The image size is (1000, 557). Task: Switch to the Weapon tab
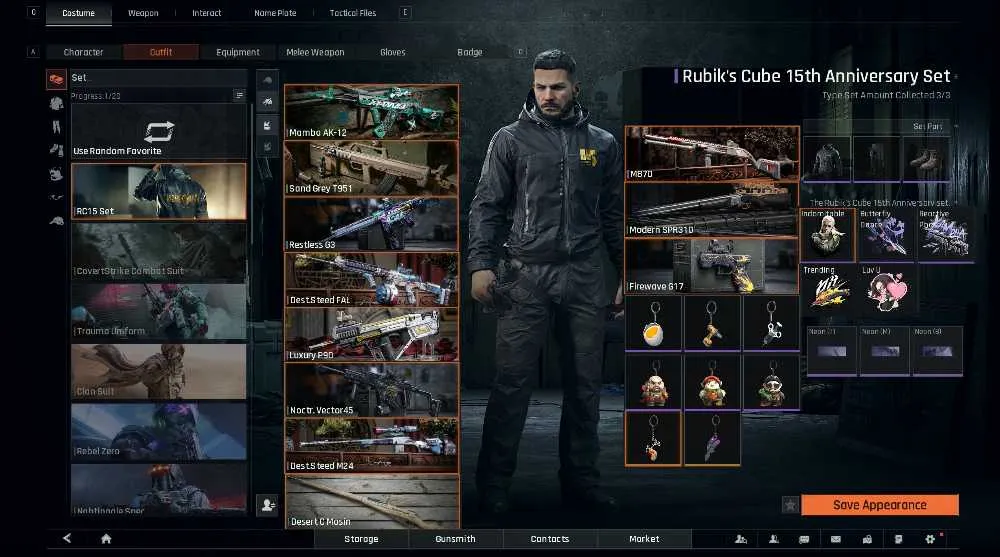[x=143, y=13]
